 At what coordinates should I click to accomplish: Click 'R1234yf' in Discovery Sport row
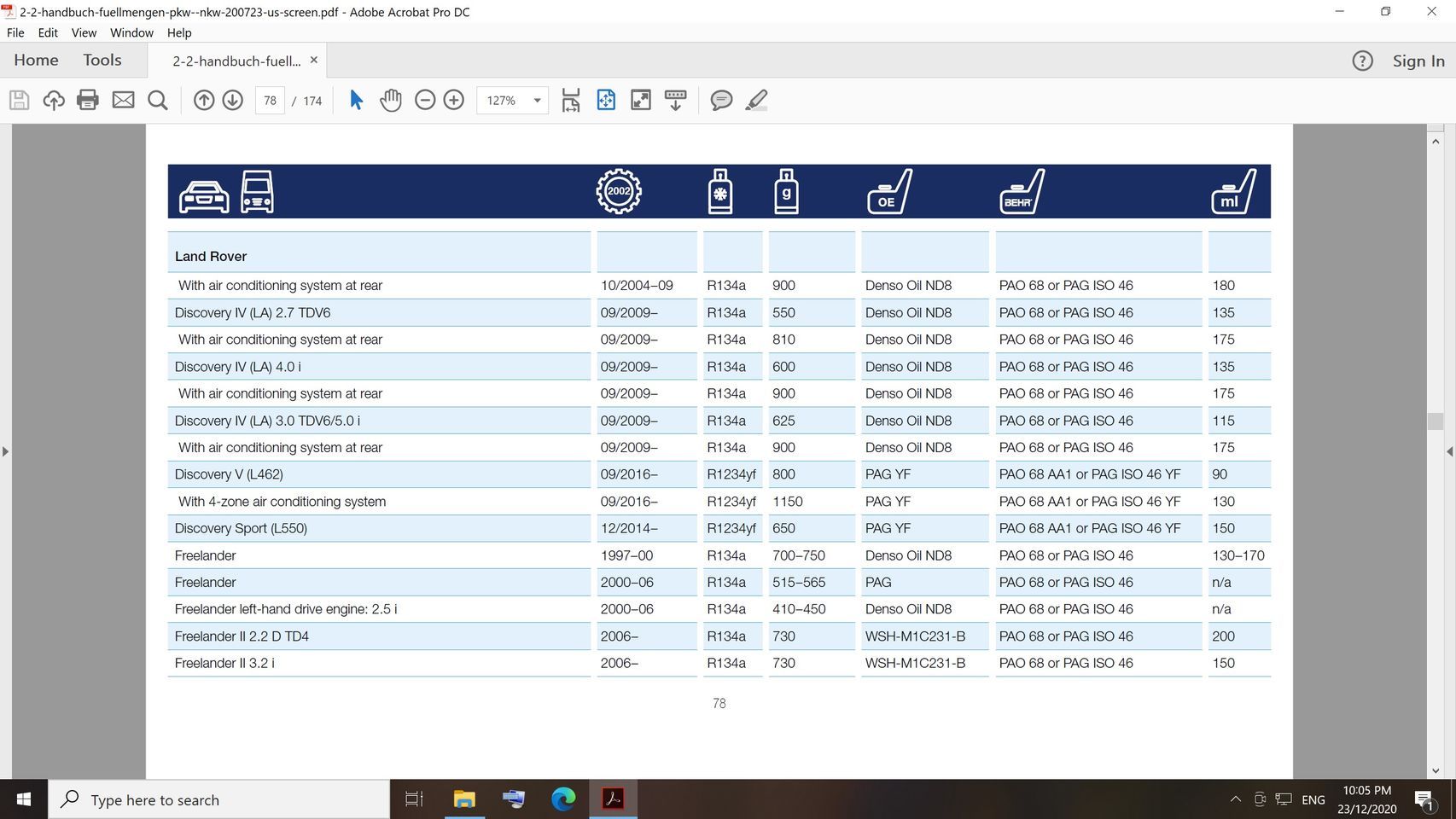point(731,528)
